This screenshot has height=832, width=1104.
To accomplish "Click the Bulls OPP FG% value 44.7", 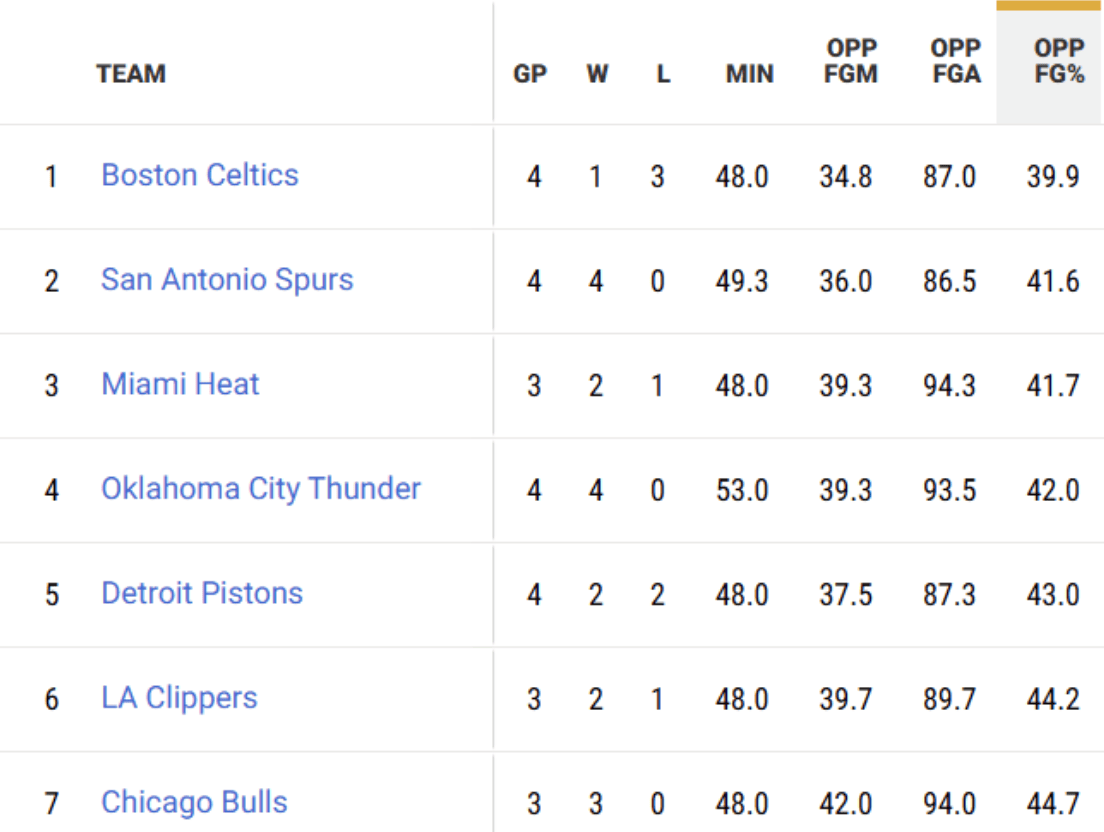I will coord(1053,804).
